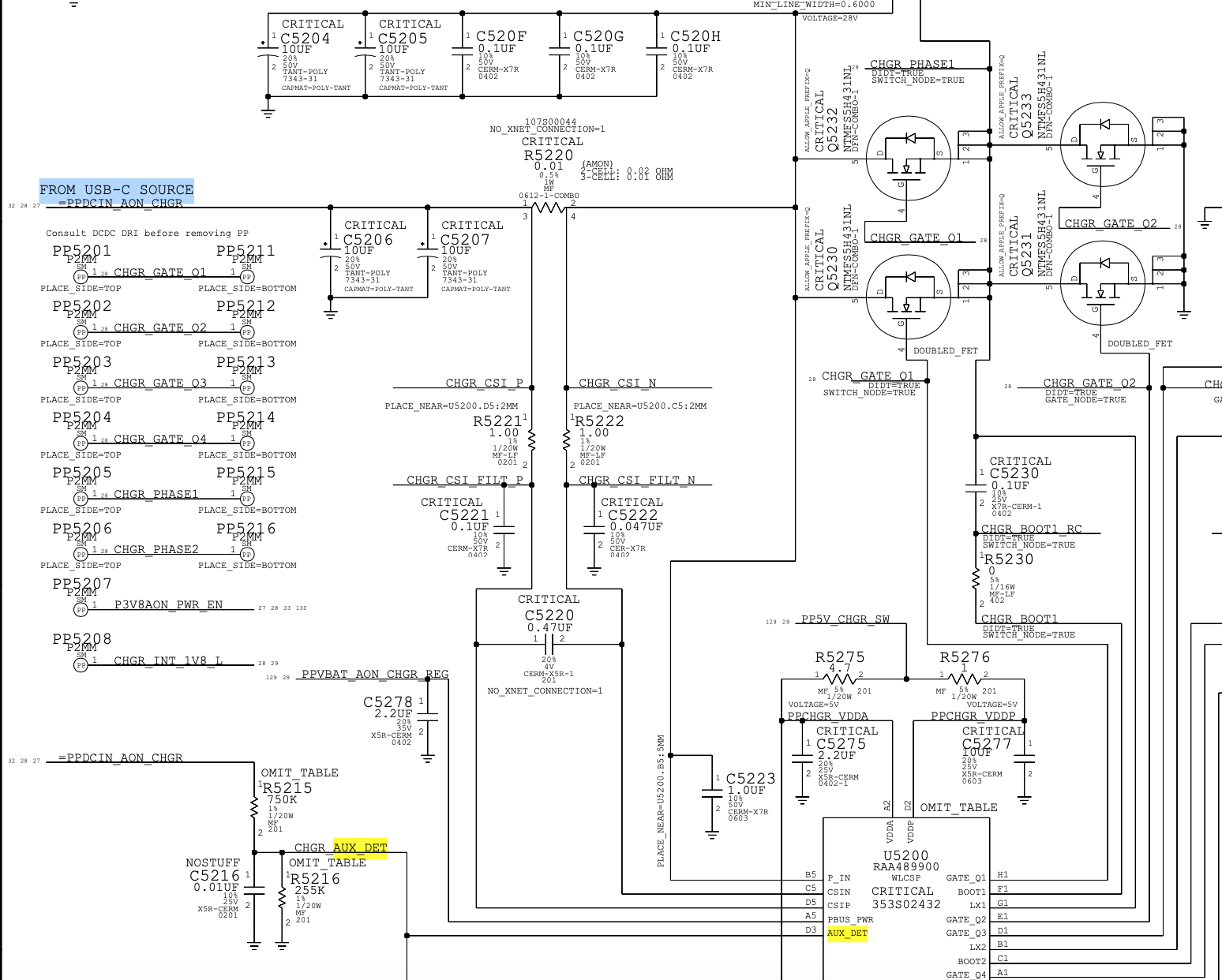Screen dimensions: 1222x980
Task: Click the R5216 resistor symbol
Action: pyautogui.click(x=283, y=898)
